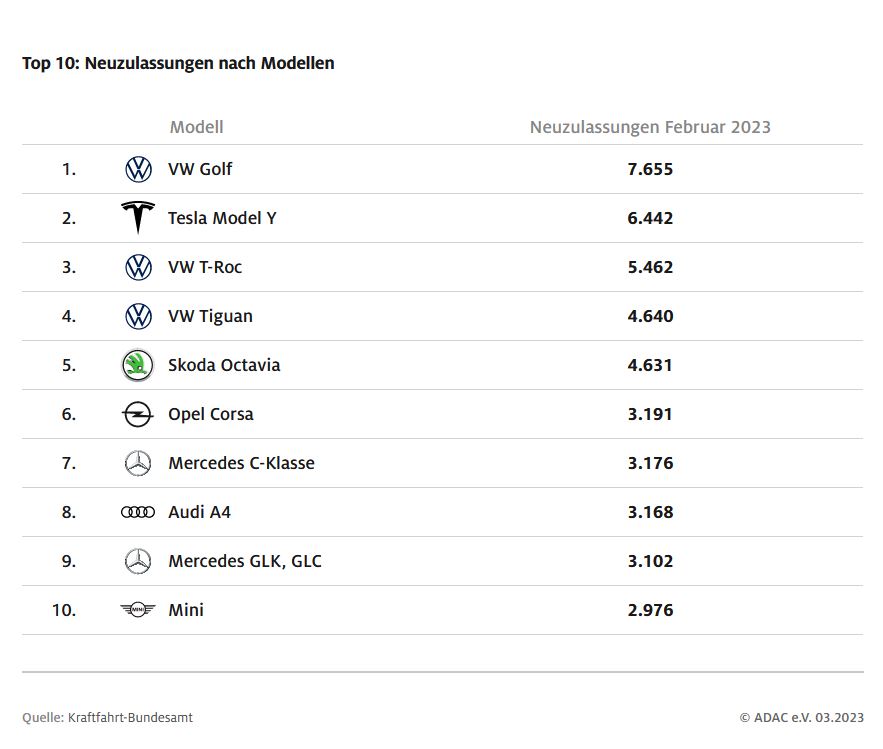
Task: Click the ADAC e.V. 03.2023 copyright notice
Action: point(802,717)
